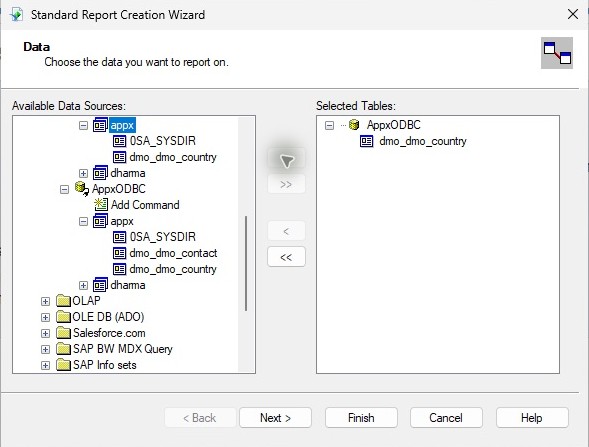Click the OLAP folder icon

tap(63, 301)
